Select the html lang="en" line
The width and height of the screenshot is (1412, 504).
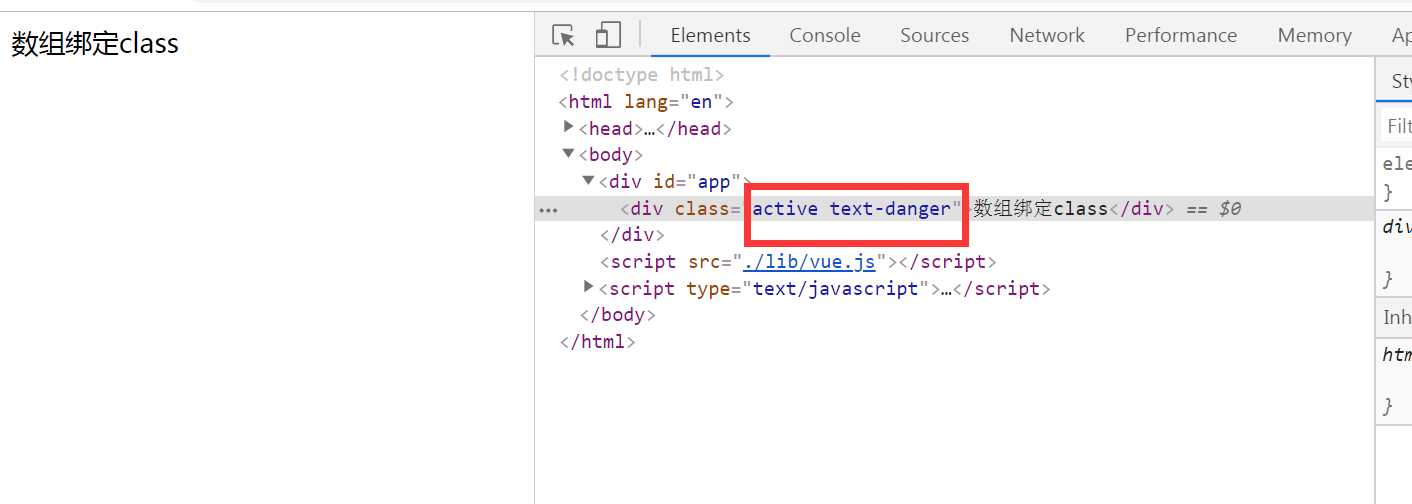tap(646, 101)
